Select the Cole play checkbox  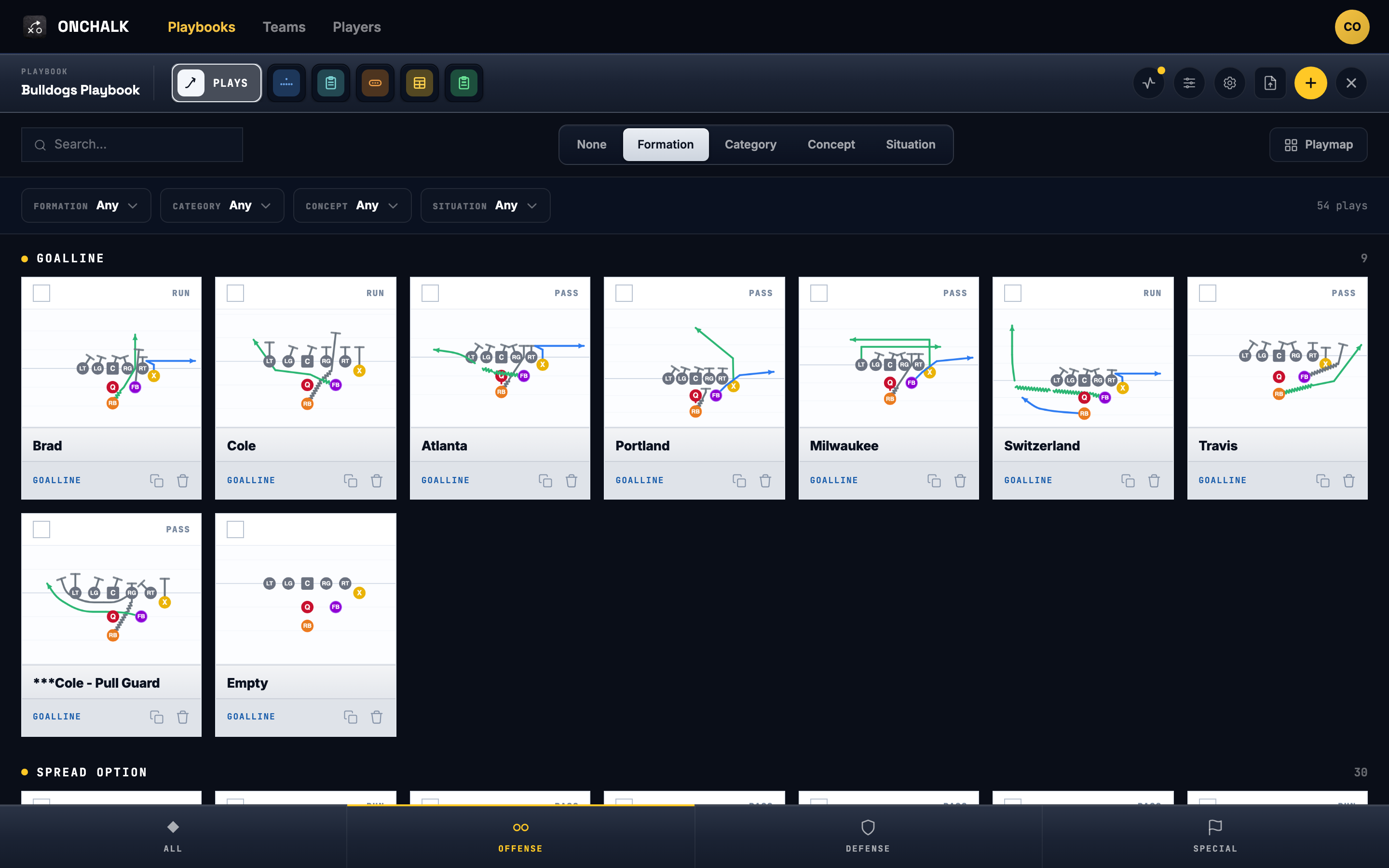235,293
